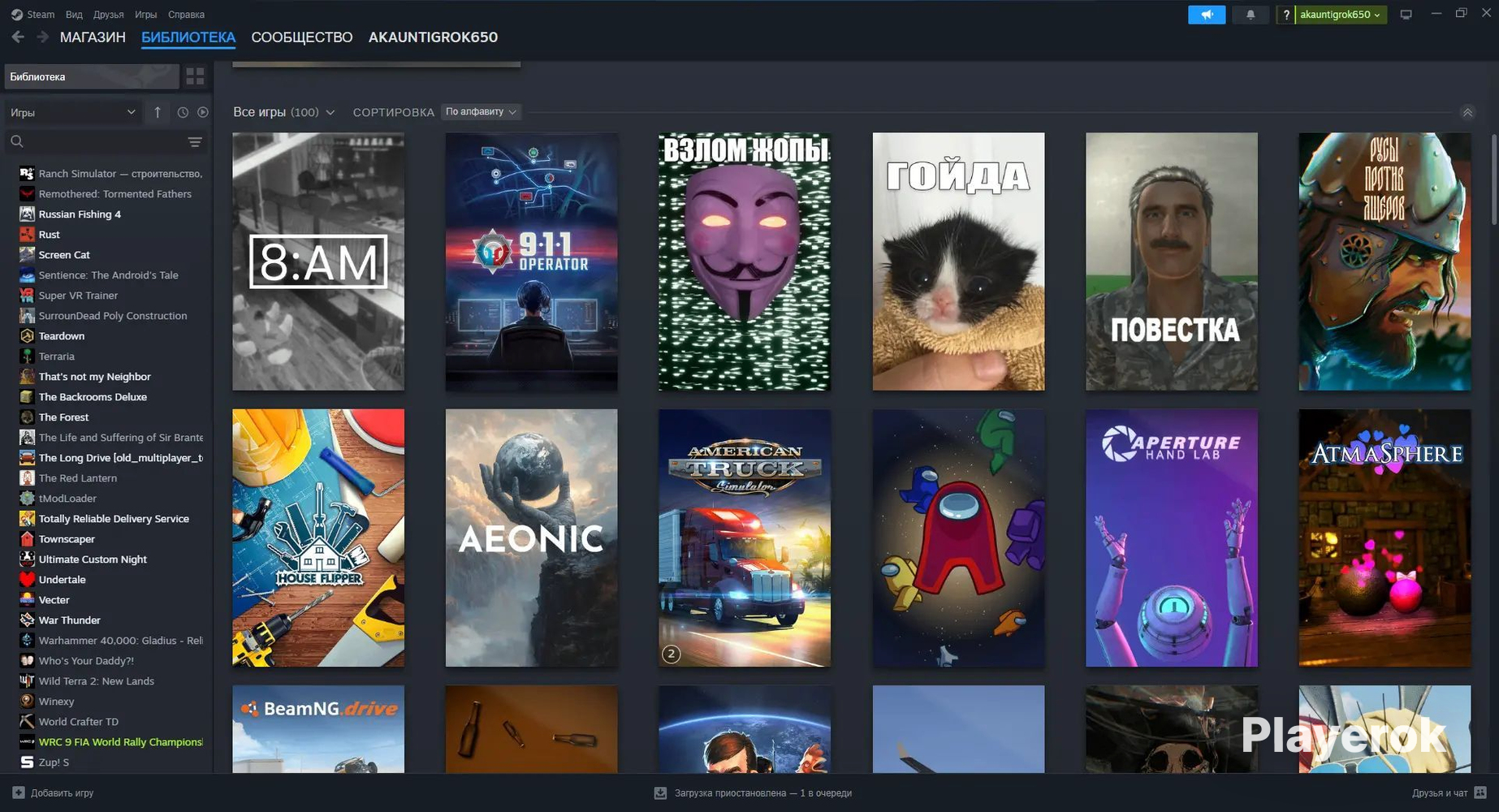Open collections grid view icon
This screenshot has height=812, width=1499.
[195, 76]
